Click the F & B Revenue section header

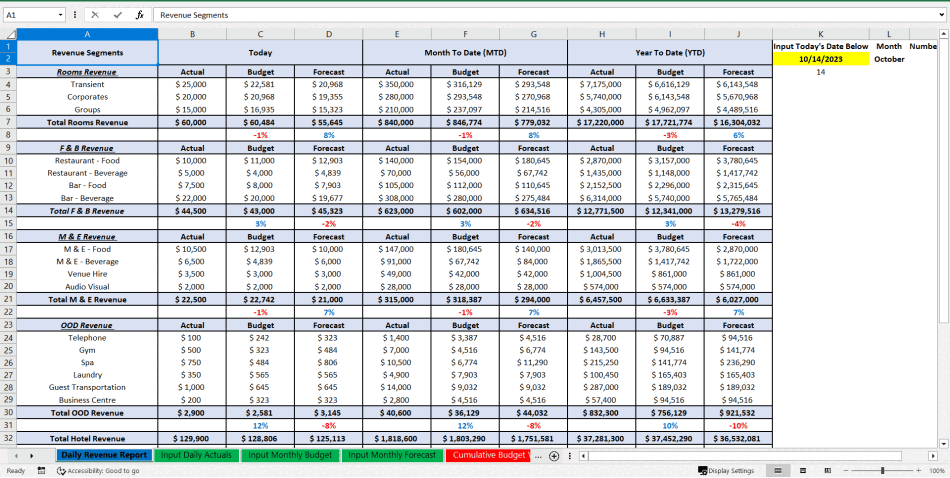pos(87,148)
